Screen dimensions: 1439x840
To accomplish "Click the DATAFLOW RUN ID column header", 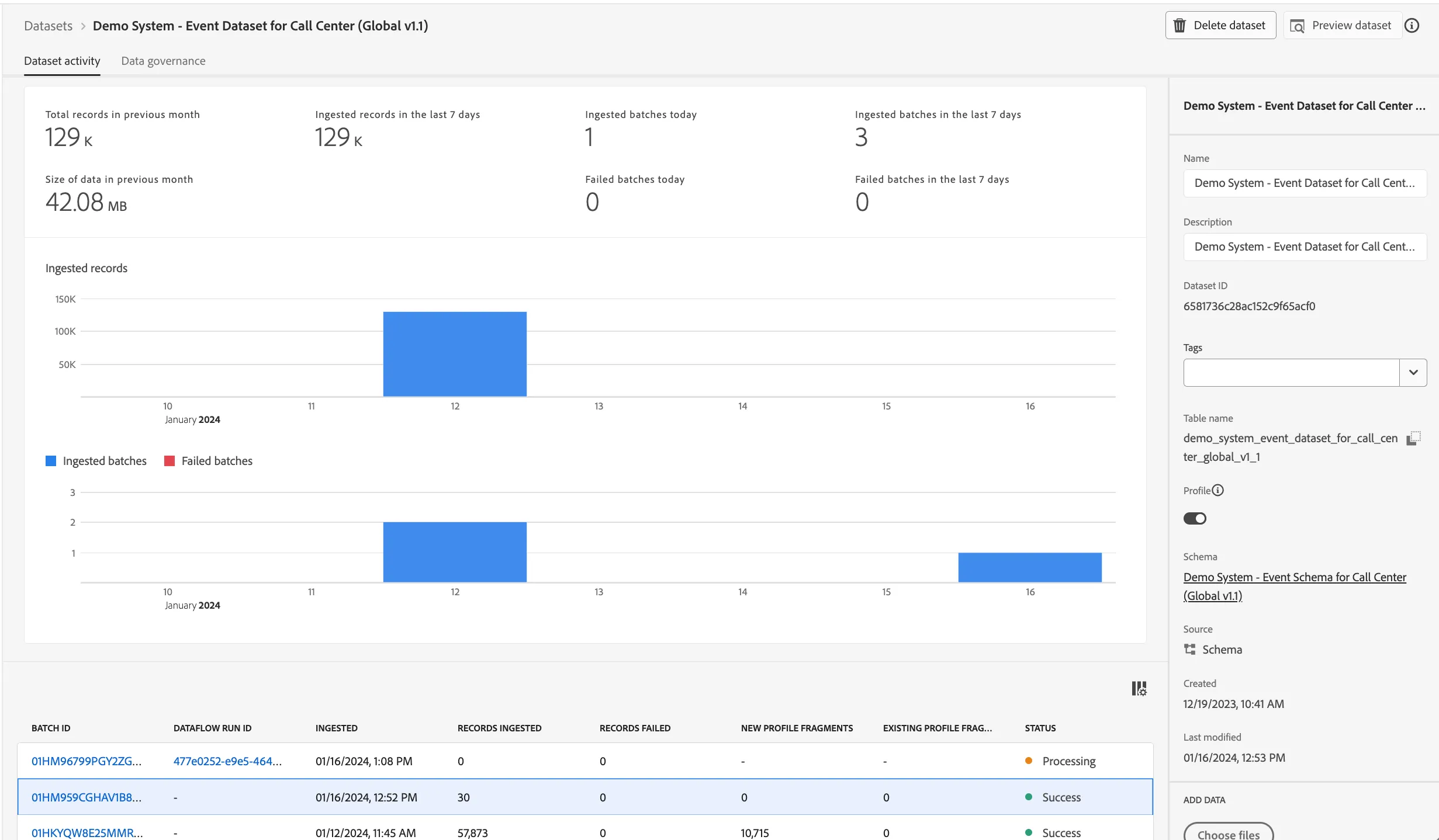I will [212, 728].
